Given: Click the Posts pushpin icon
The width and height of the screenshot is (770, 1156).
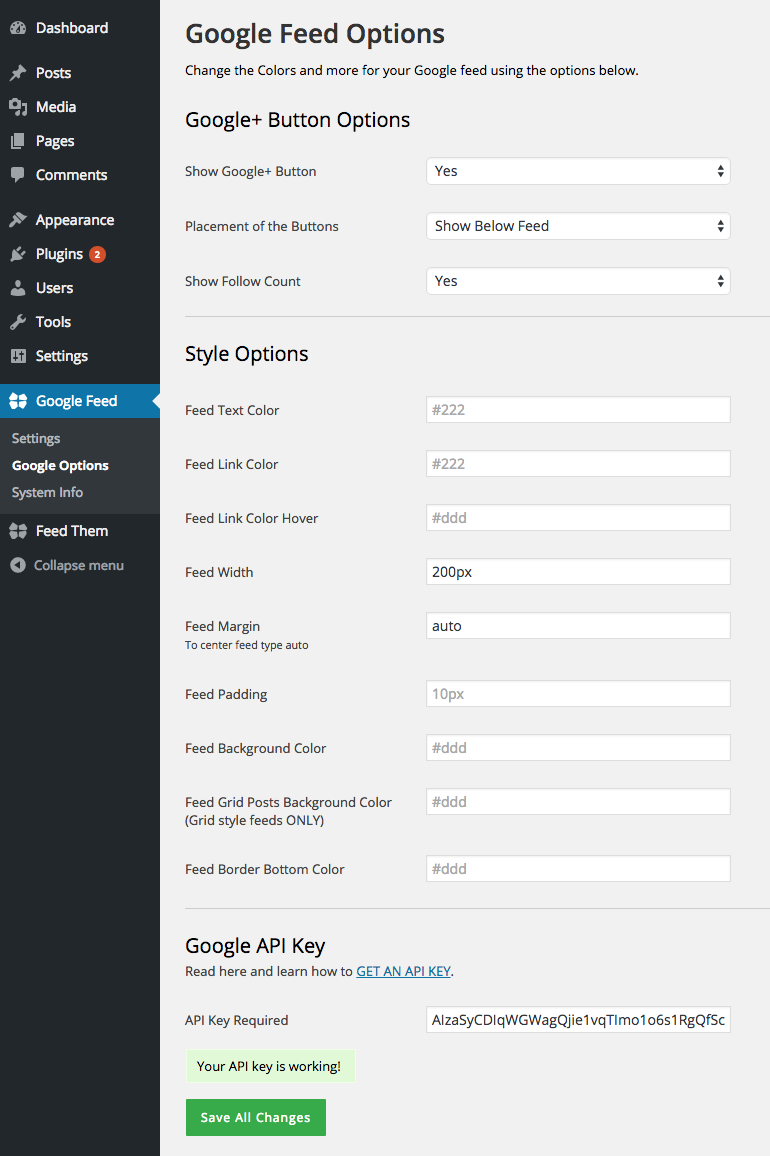Looking at the screenshot, I should 18,73.
